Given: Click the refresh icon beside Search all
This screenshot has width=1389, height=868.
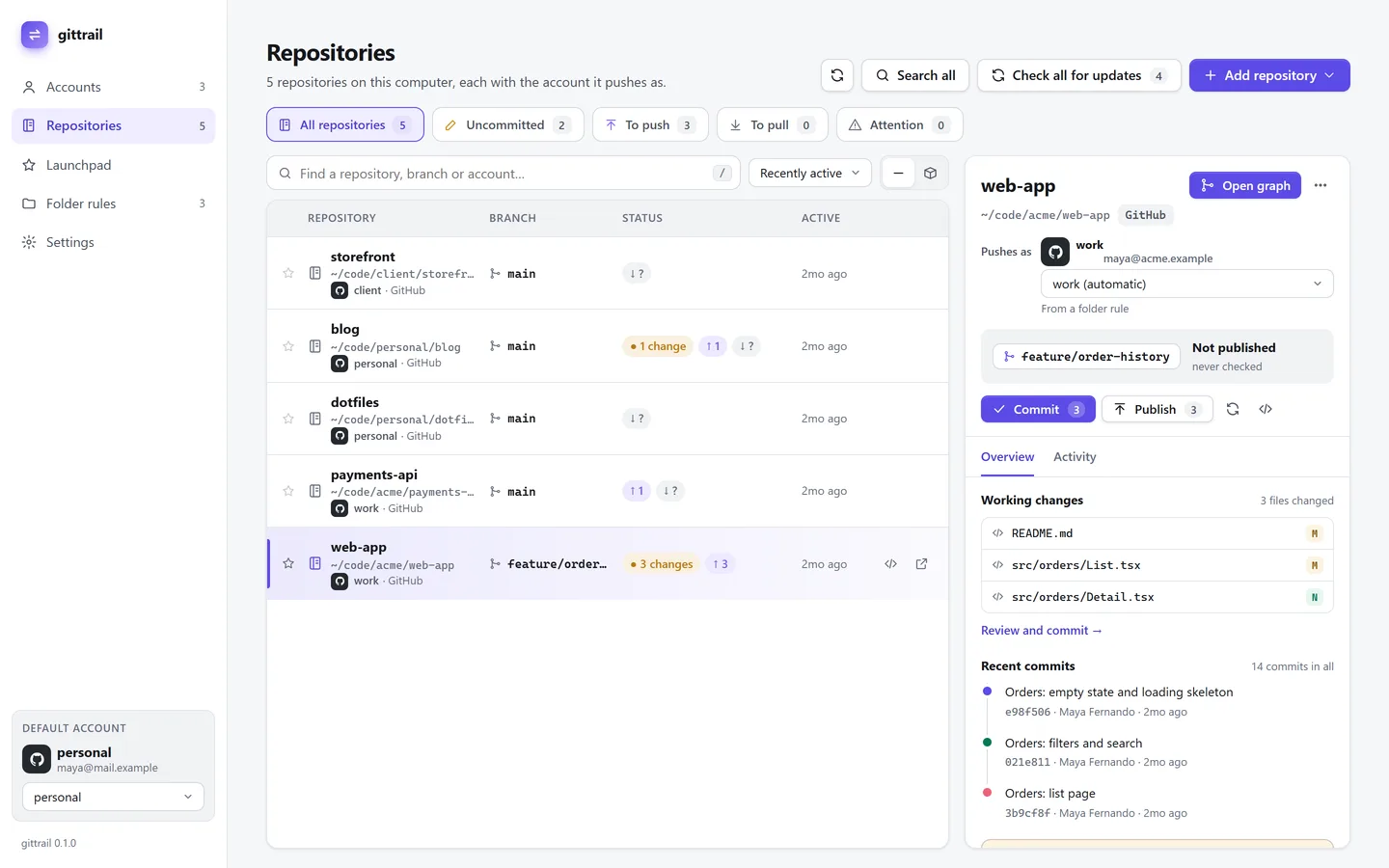Looking at the screenshot, I should tap(837, 75).
